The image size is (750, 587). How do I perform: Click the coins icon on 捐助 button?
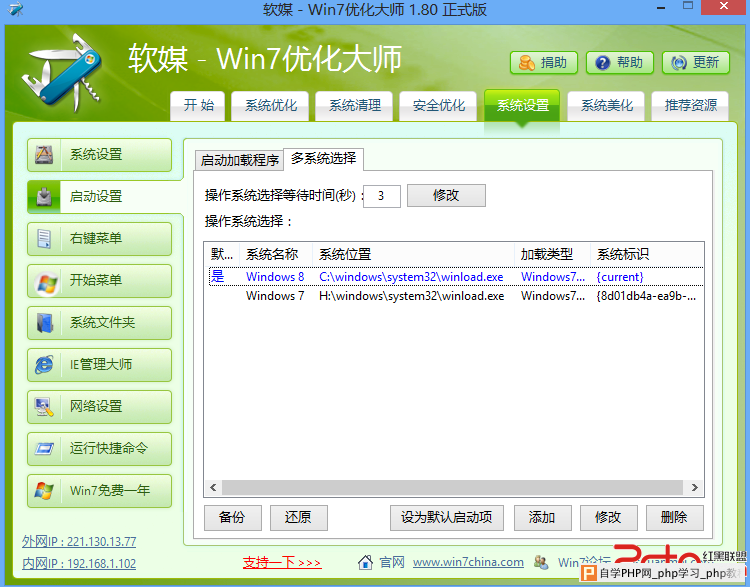coord(527,63)
